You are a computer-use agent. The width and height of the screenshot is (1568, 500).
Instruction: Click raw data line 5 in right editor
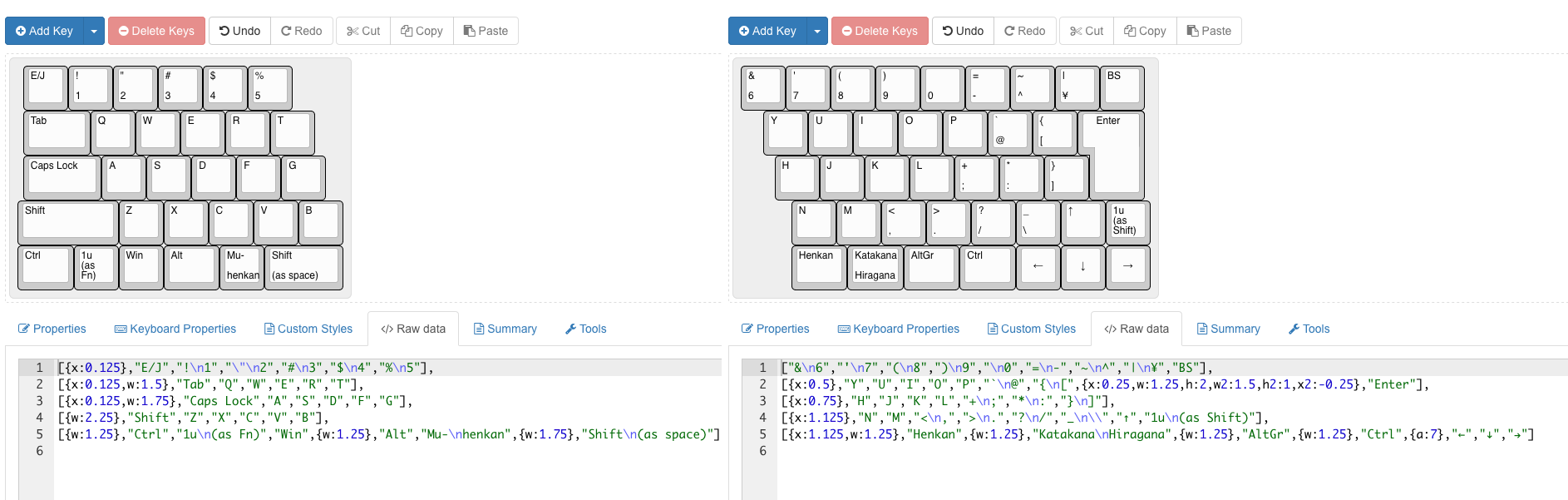(x=1172, y=433)
